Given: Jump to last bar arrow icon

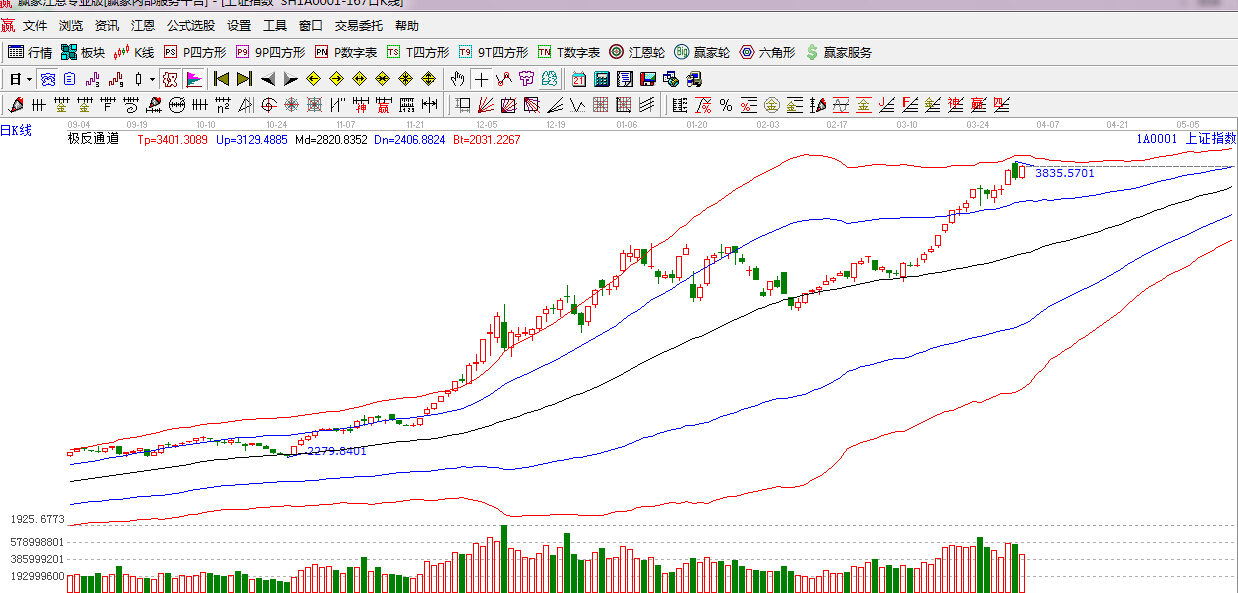Looking at the screenshot, I should click(x=244, y=79).
